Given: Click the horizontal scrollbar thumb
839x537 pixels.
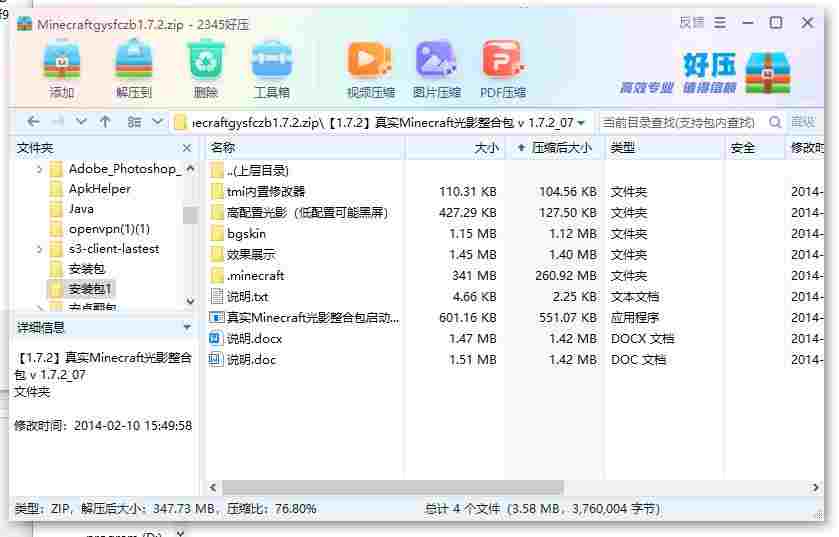Looking at the screenshot, I should (x=393, y=487).
